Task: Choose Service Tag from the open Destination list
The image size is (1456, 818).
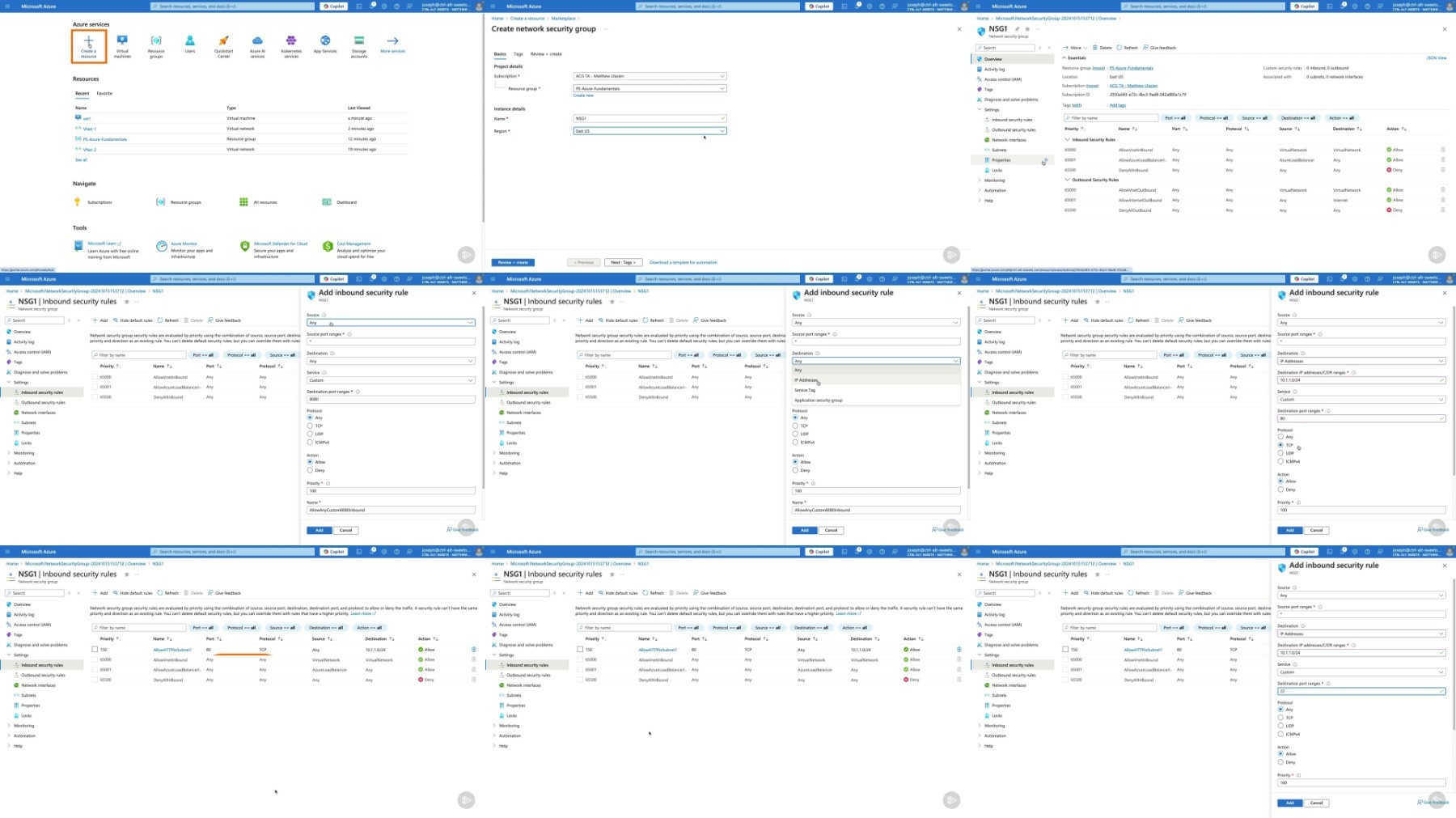Action: [805, 390]
